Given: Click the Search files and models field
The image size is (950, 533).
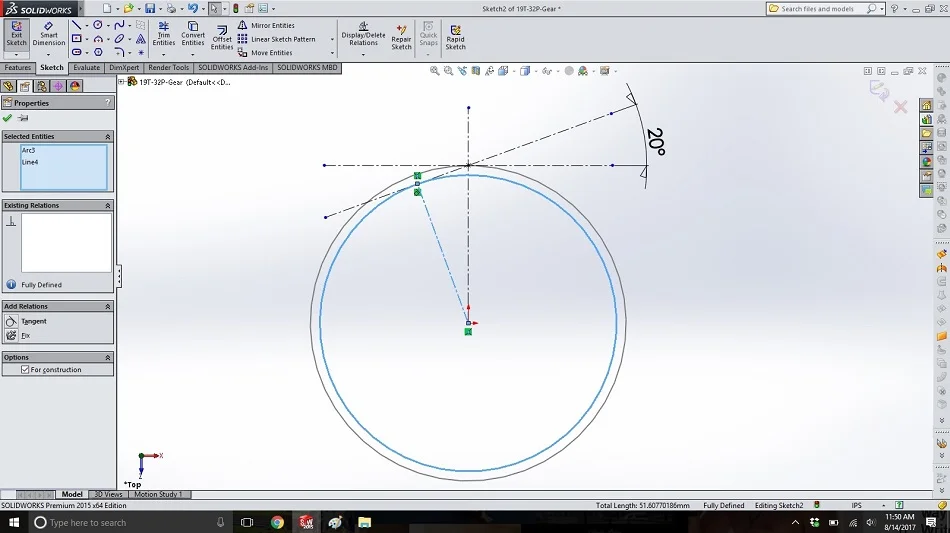Looking at the screenshot, I should [x=817, y=8].
